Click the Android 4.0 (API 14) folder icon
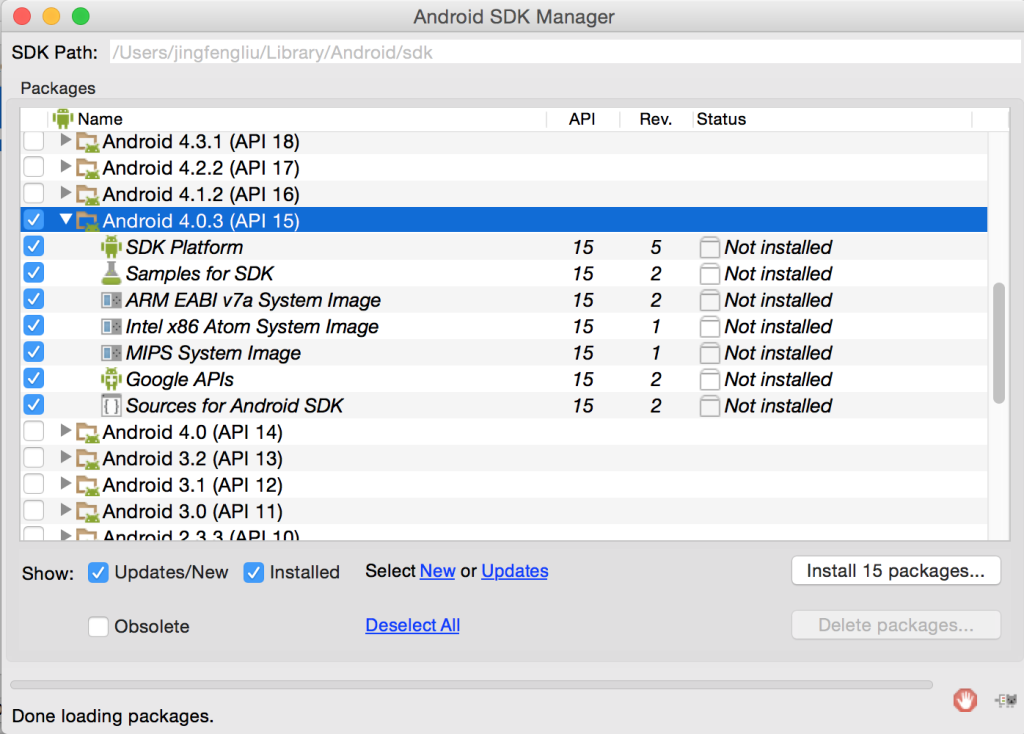The height and width of the screenshot is (734, 1024). [x=88, y=432]
